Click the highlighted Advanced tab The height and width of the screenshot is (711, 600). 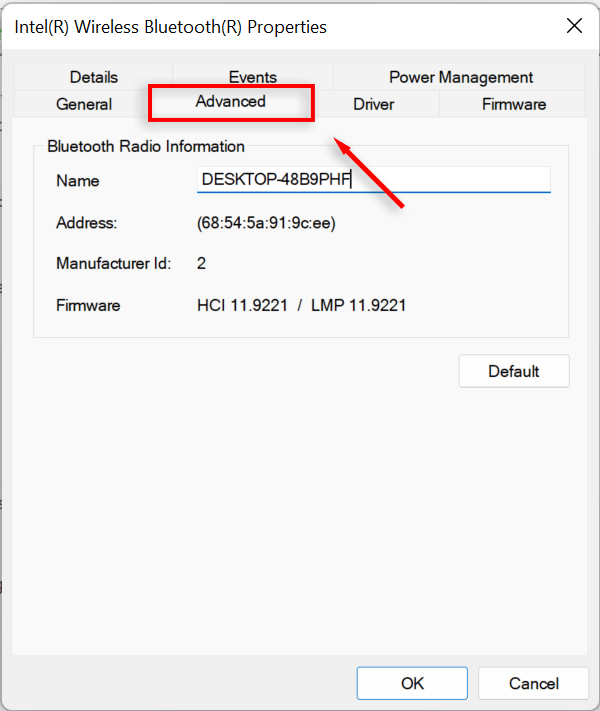231,102
